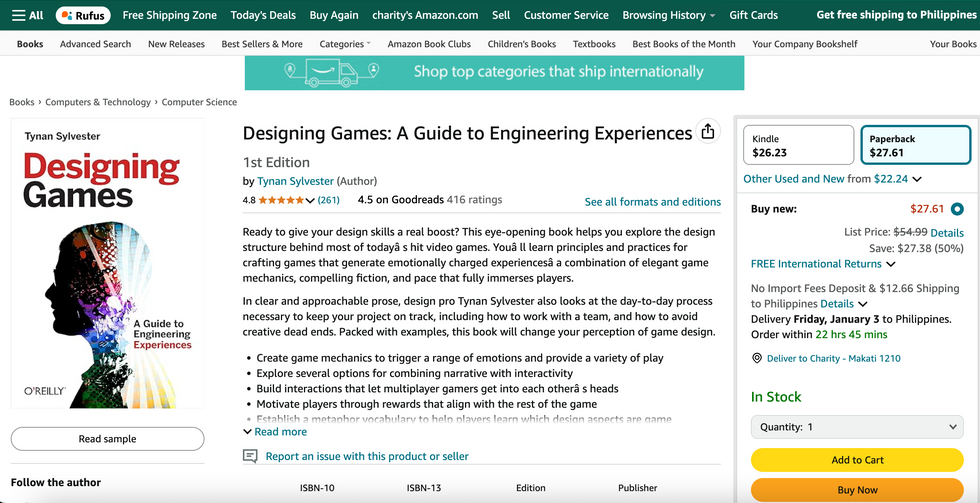980x503 pixels.
Task: Open the Categories dropdown in Books bar
Action: point(345,44)
